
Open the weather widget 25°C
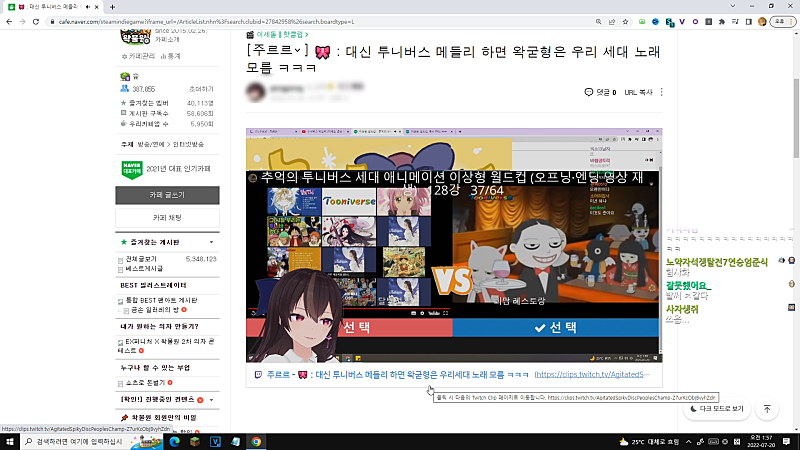[649, 442]
